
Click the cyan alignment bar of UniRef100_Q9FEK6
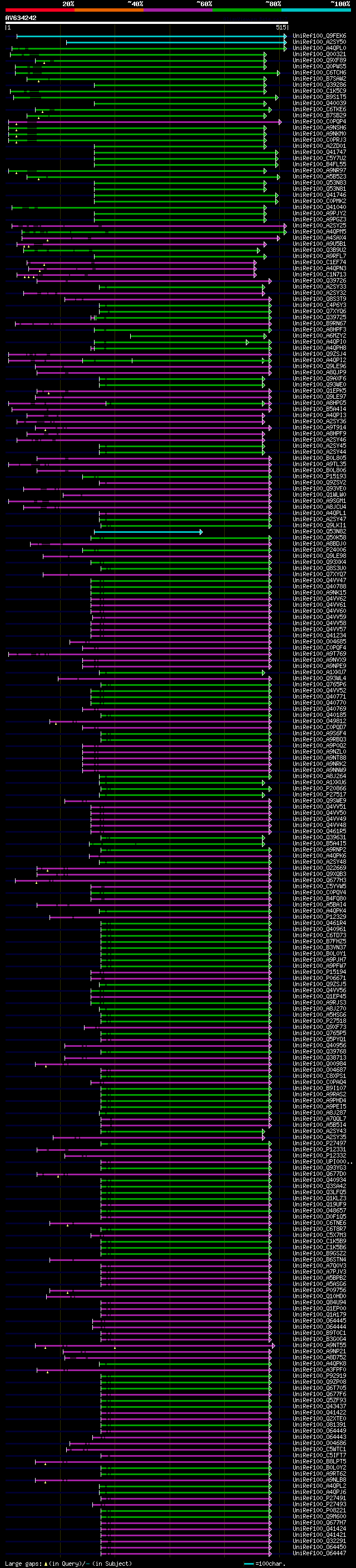[x=151, y=37]
